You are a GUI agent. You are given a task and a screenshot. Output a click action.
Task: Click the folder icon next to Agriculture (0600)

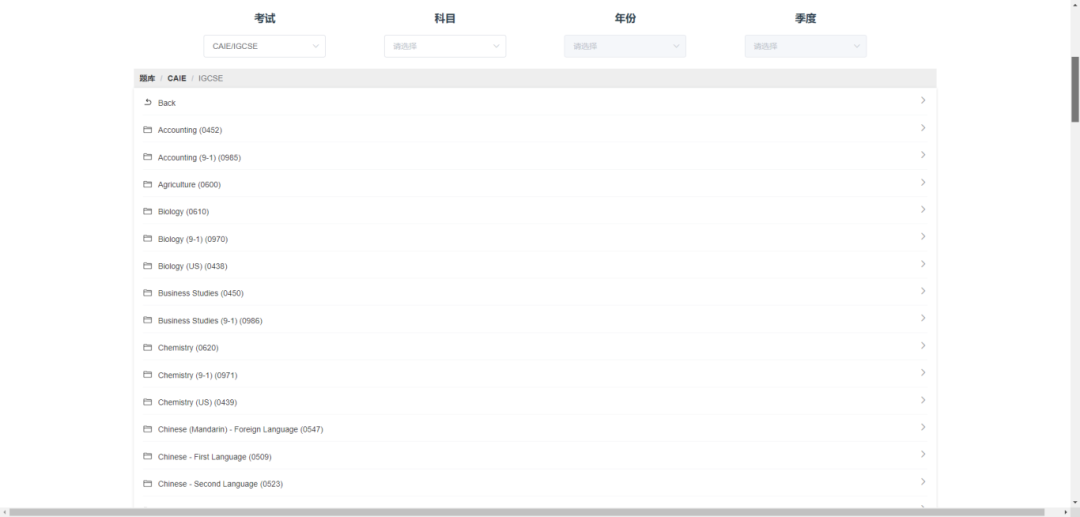tap(147, 184)
